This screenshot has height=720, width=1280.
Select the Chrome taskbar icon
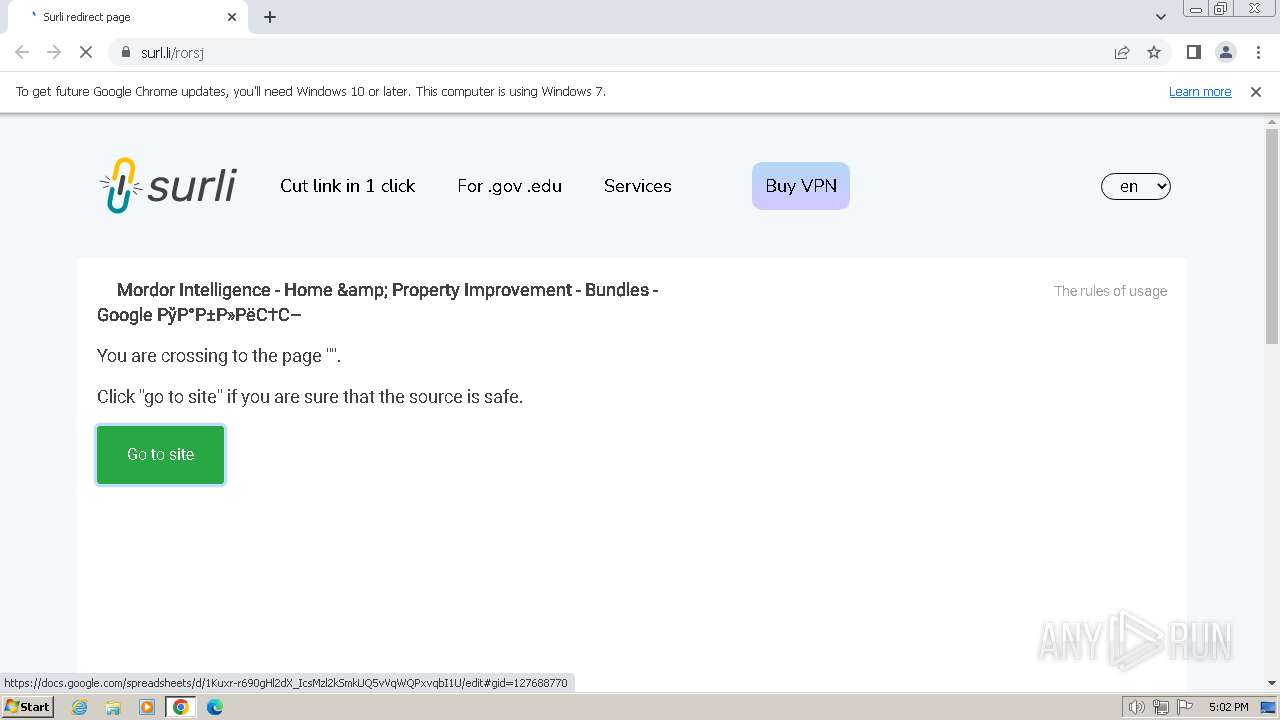point(181,707)
